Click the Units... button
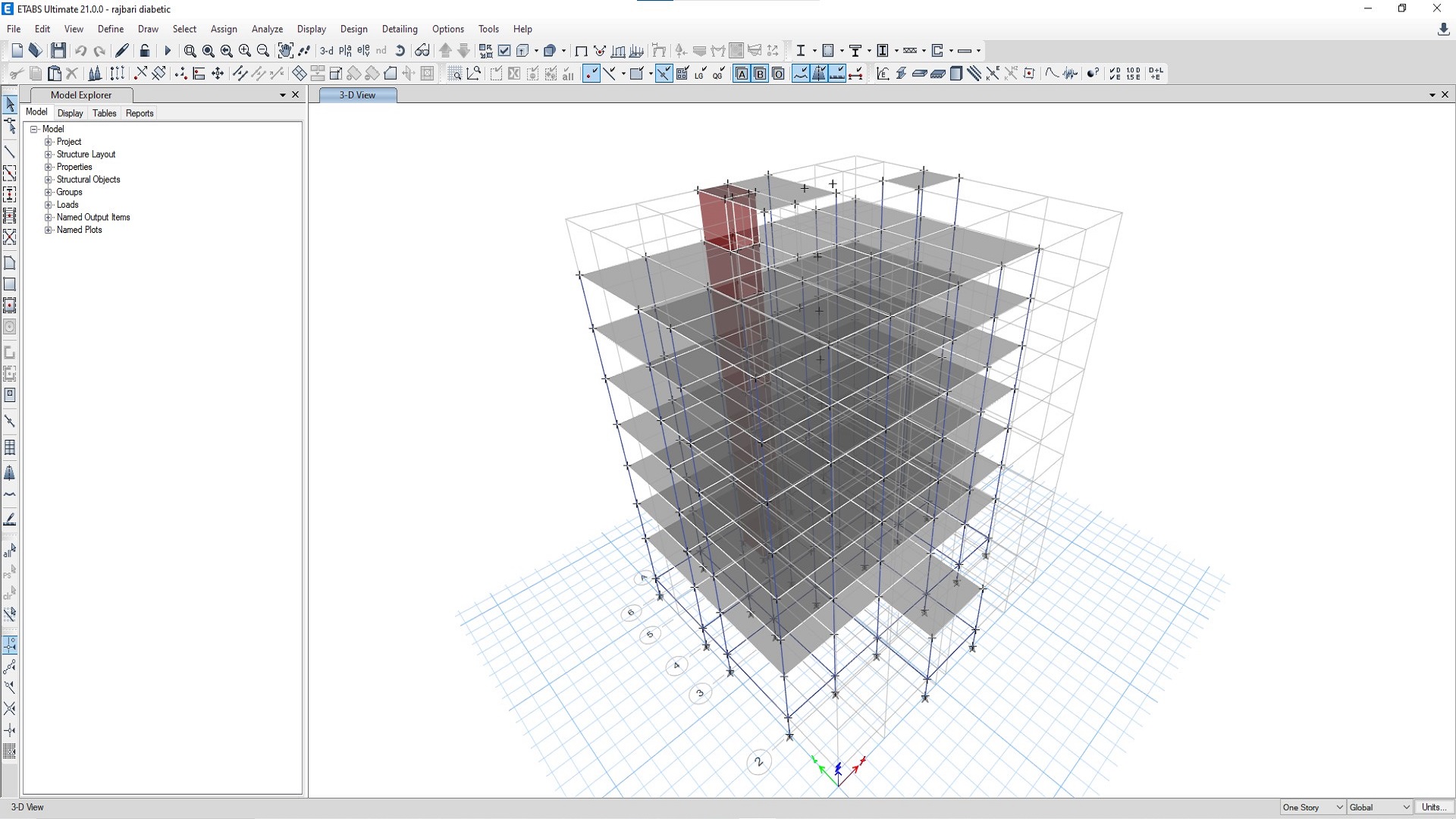The width and height of the screenshot is (1456, 819). pyautogui.click(x=1432, y=807)
